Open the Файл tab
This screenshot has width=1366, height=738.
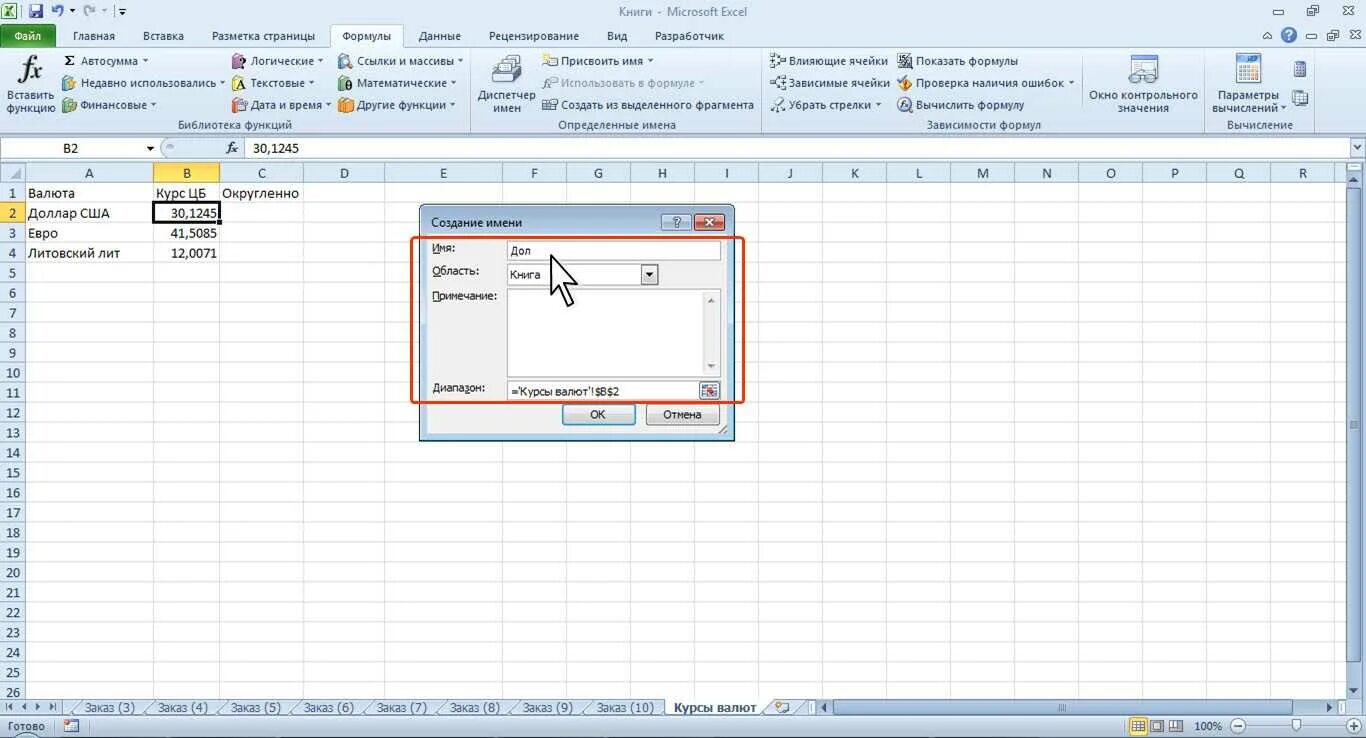click(x=28, y=36)
